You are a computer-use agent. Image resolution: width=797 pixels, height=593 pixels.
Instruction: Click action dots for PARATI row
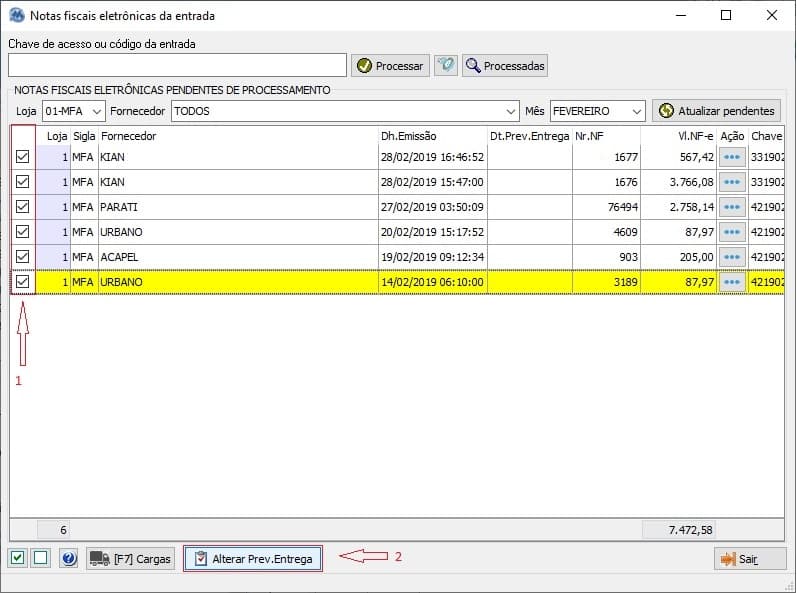[732, 207]
